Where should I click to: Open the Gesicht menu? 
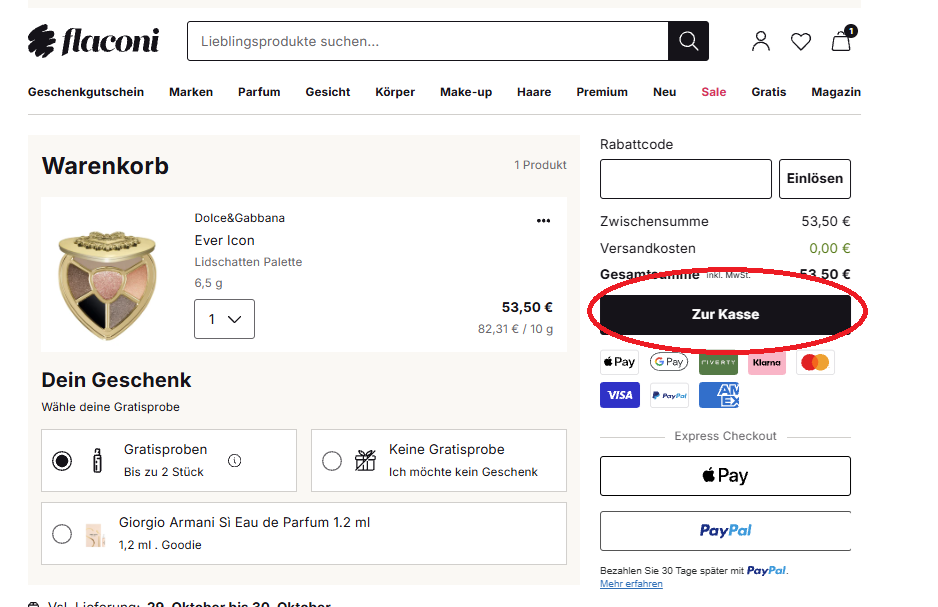328,92
